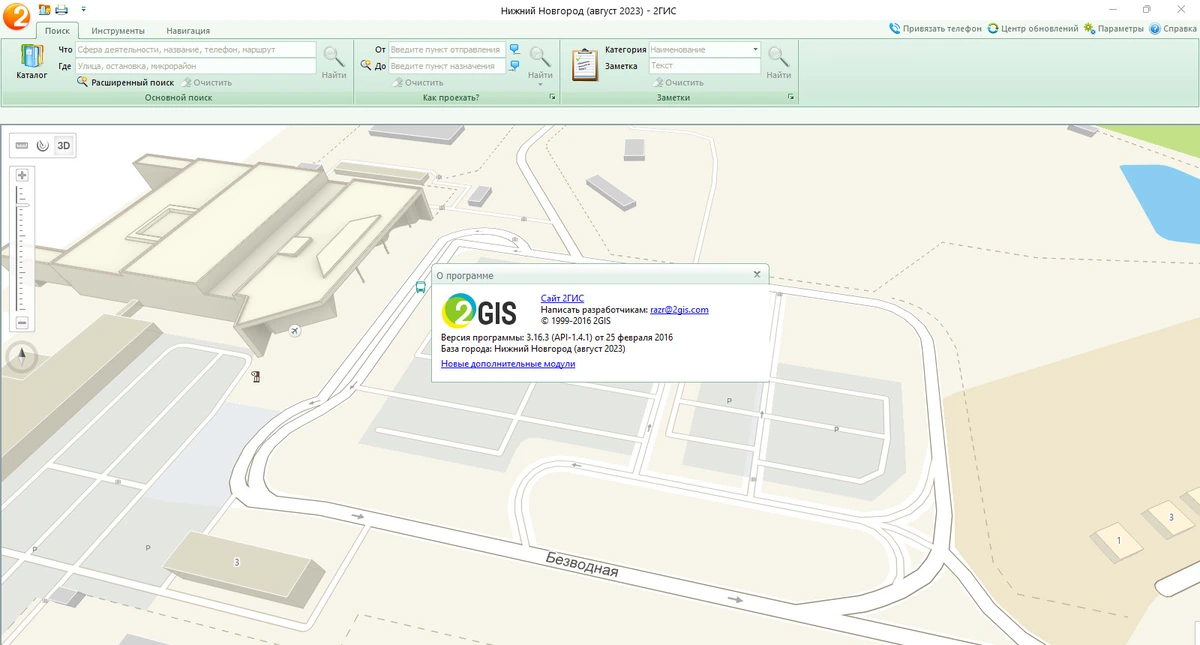Focus the До destination point field
This screenshot has width=1200, height=645.
click(x=447, y=66)
